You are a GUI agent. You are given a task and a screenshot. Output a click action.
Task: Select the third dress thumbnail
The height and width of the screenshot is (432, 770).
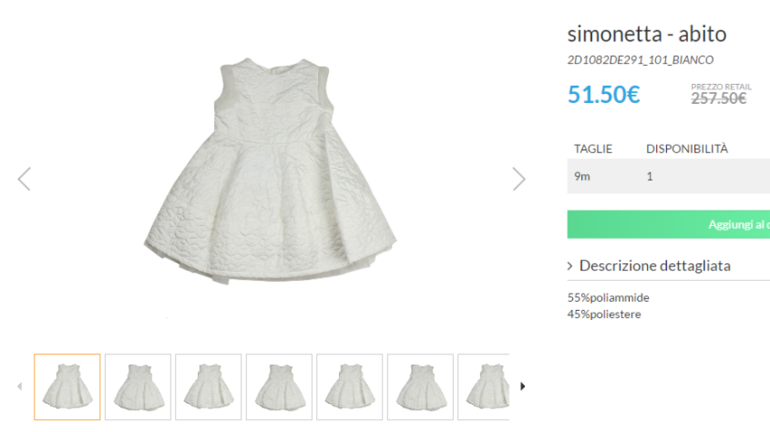click(209, 386)
